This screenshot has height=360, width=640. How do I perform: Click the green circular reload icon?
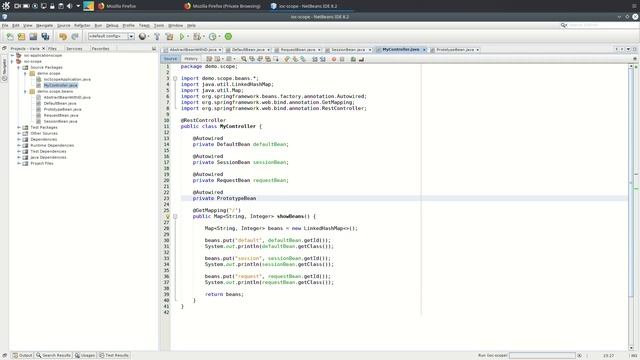tap(229, 37)
